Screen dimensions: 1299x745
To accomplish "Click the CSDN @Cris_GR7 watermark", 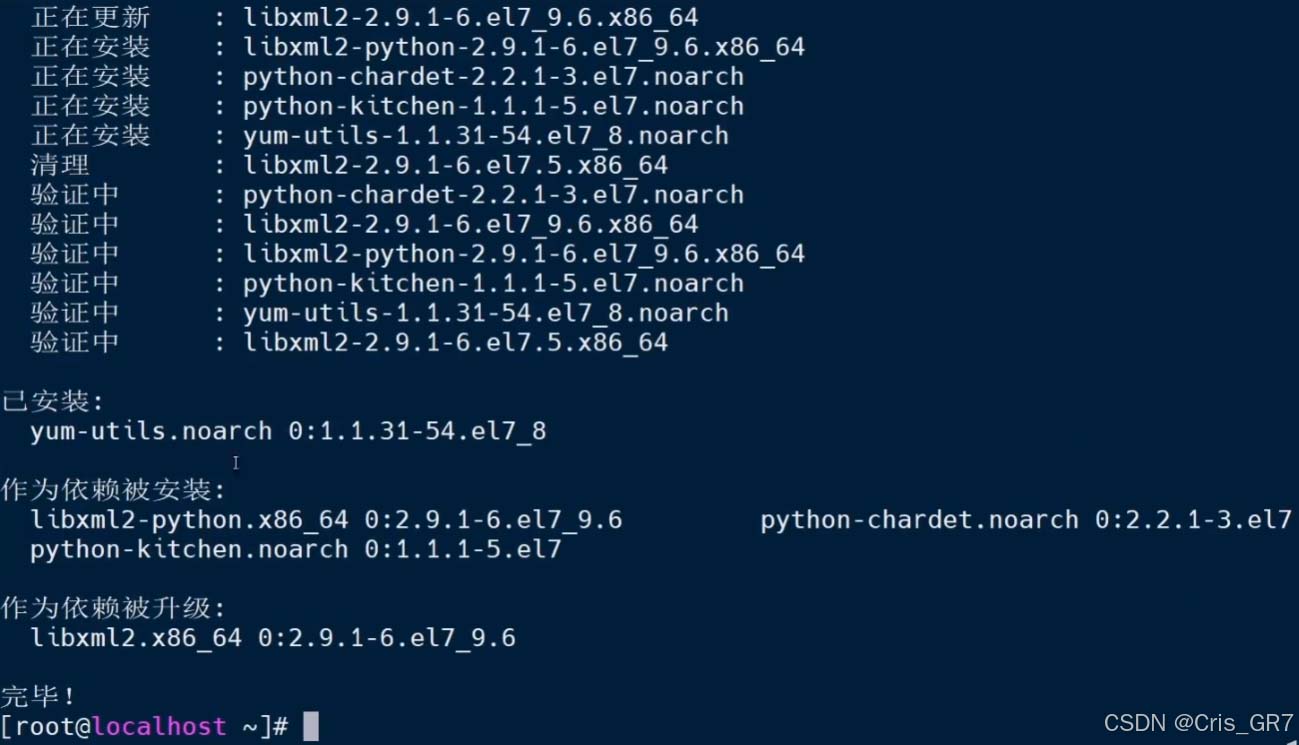I will (1196, 723).
